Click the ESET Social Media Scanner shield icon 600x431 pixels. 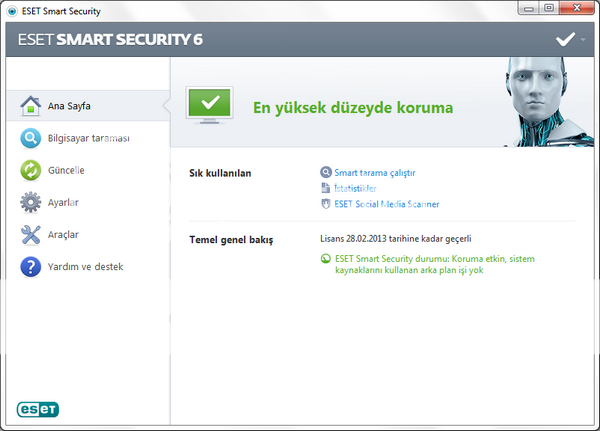coord(325,204)
